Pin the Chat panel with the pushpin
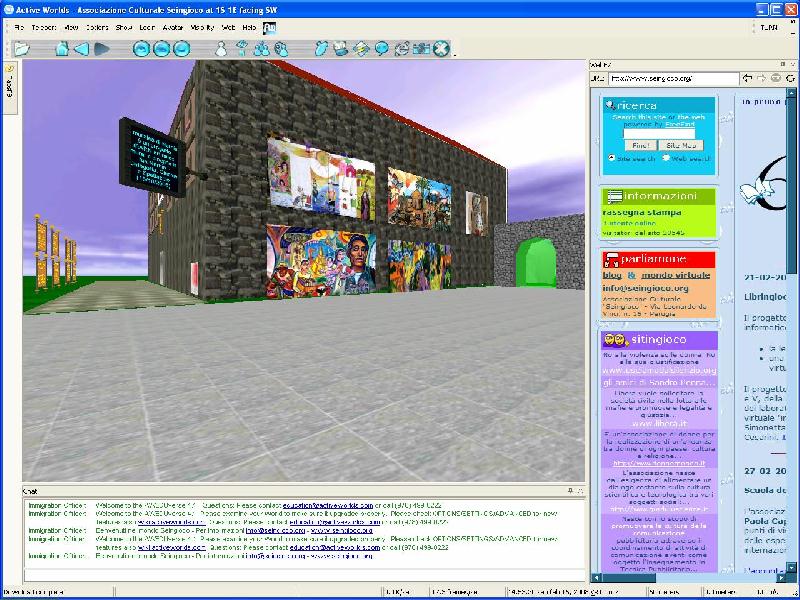 pos(570,491)
